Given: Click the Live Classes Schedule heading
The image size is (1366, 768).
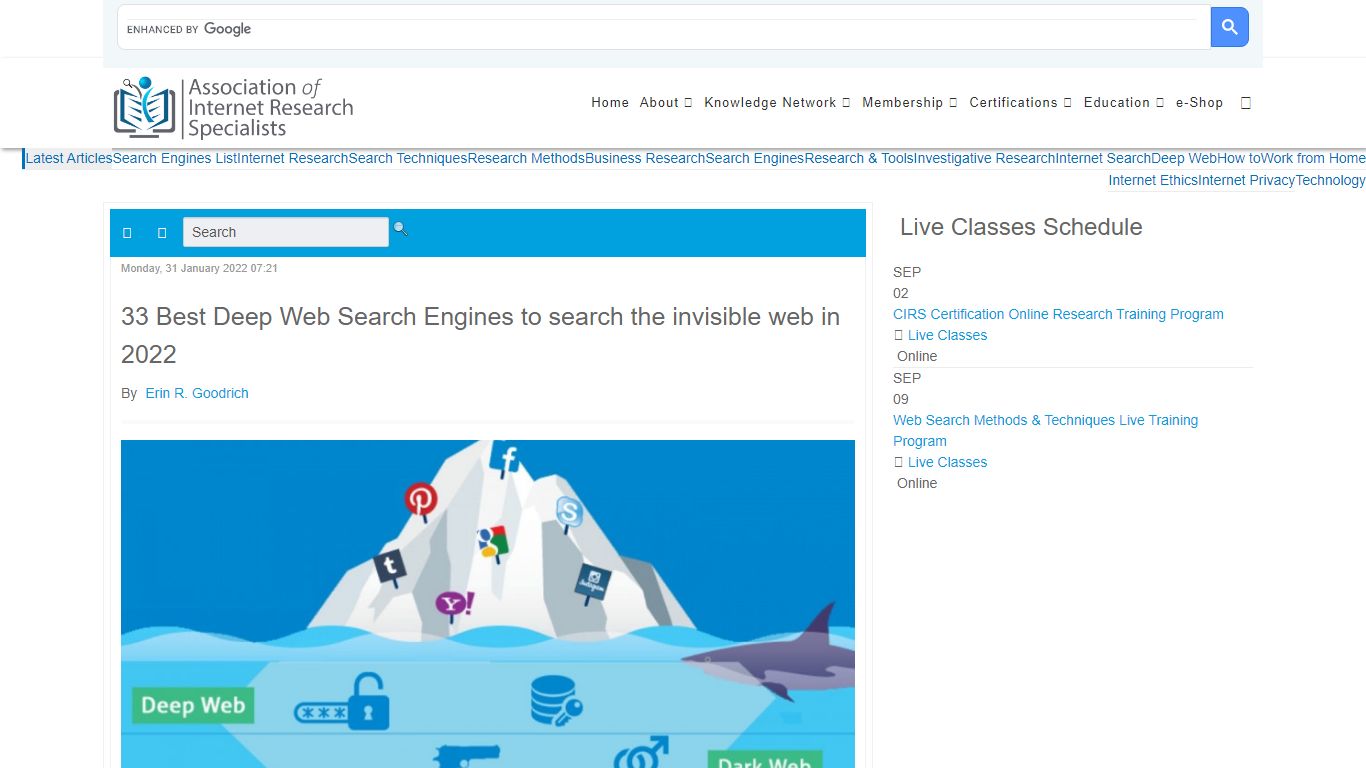Looking at the screenshot, I should coord(1021,227).
